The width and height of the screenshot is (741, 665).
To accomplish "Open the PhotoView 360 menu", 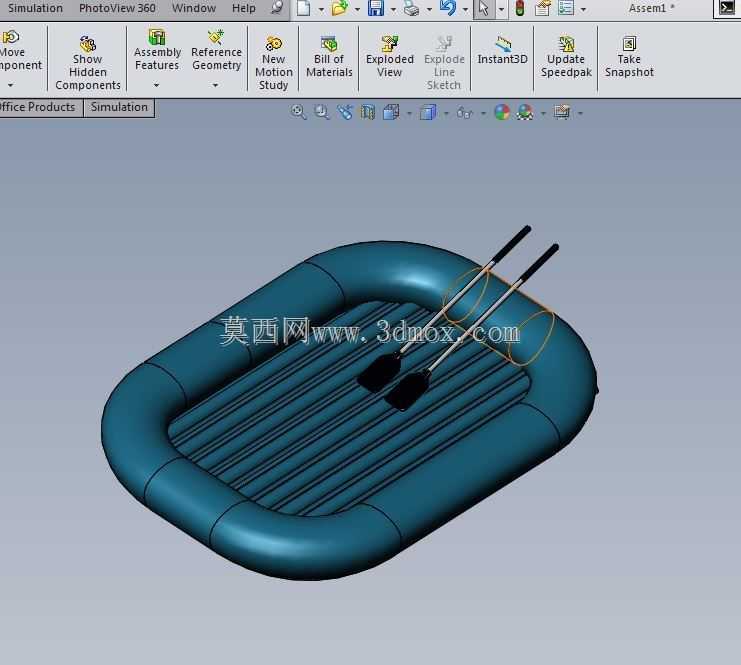I will click(117, 8).
